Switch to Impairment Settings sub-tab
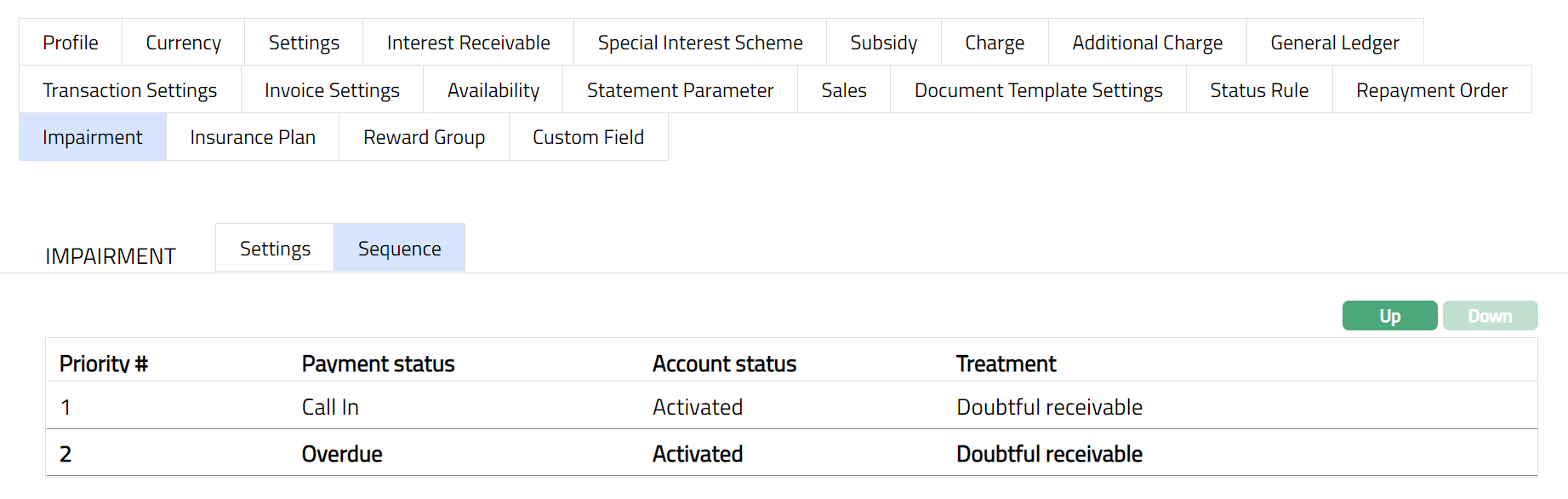The image size is (1568, 499). [x=275, y=249]
